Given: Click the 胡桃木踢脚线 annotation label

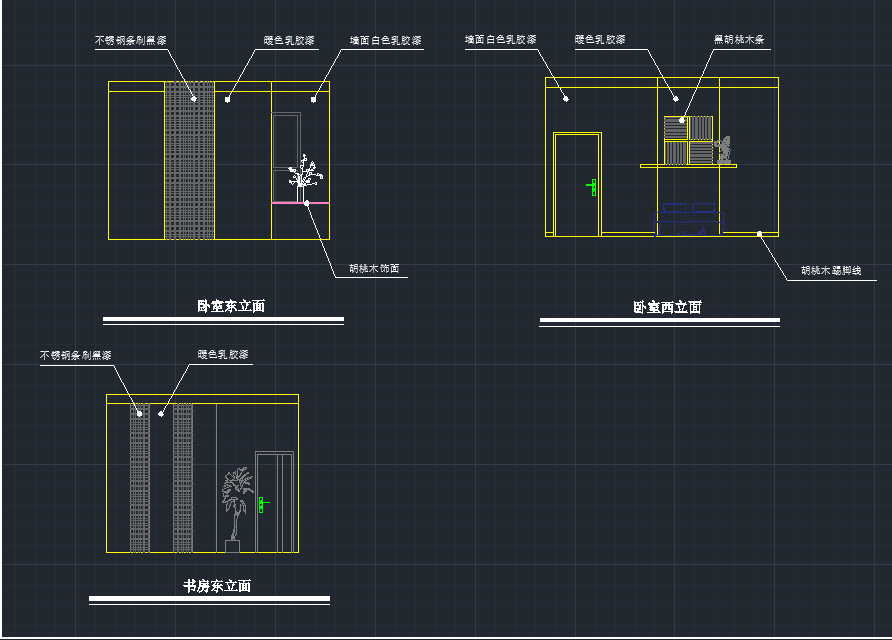Looking at the screenshot, I should [831, 270].
